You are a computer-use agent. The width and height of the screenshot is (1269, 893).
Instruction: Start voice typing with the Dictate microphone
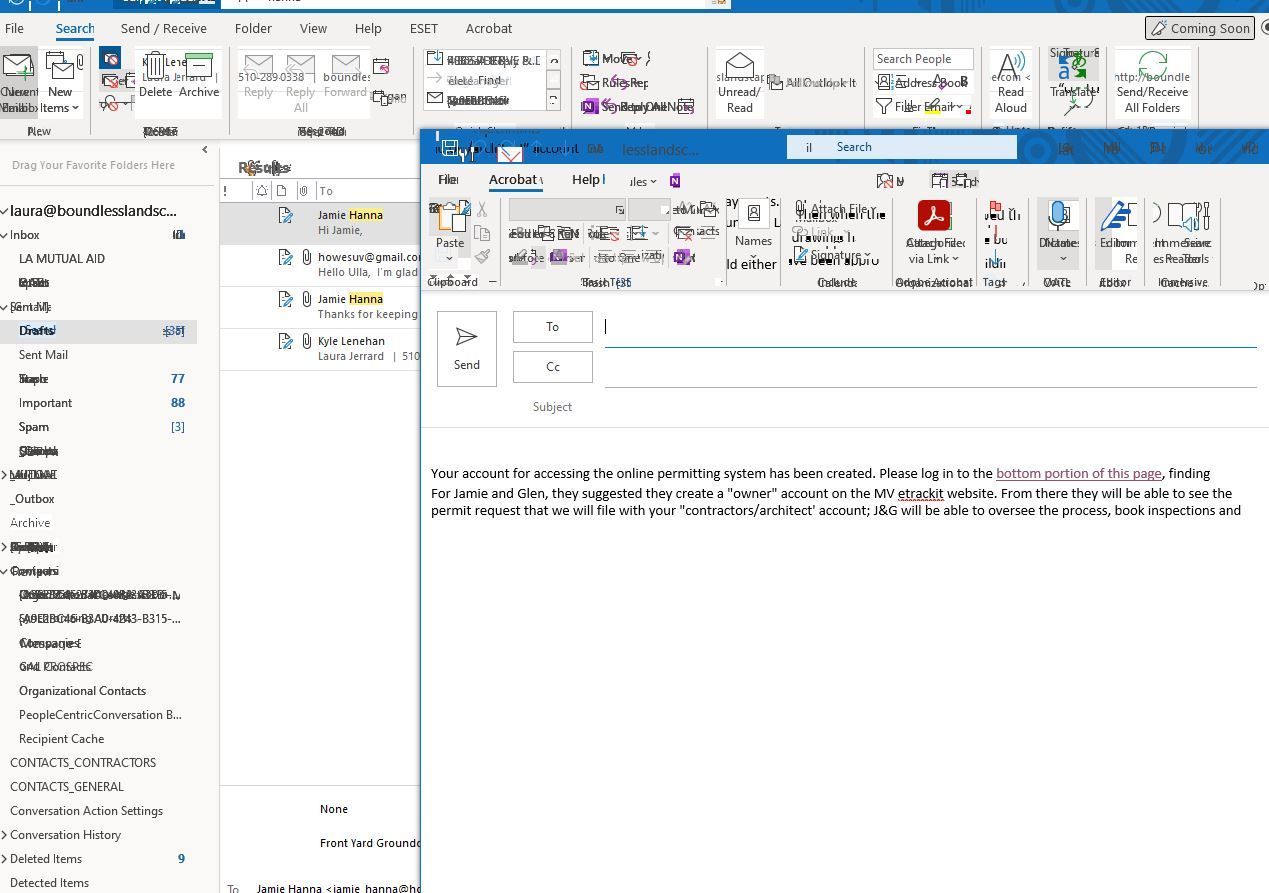coord(1059,215)
